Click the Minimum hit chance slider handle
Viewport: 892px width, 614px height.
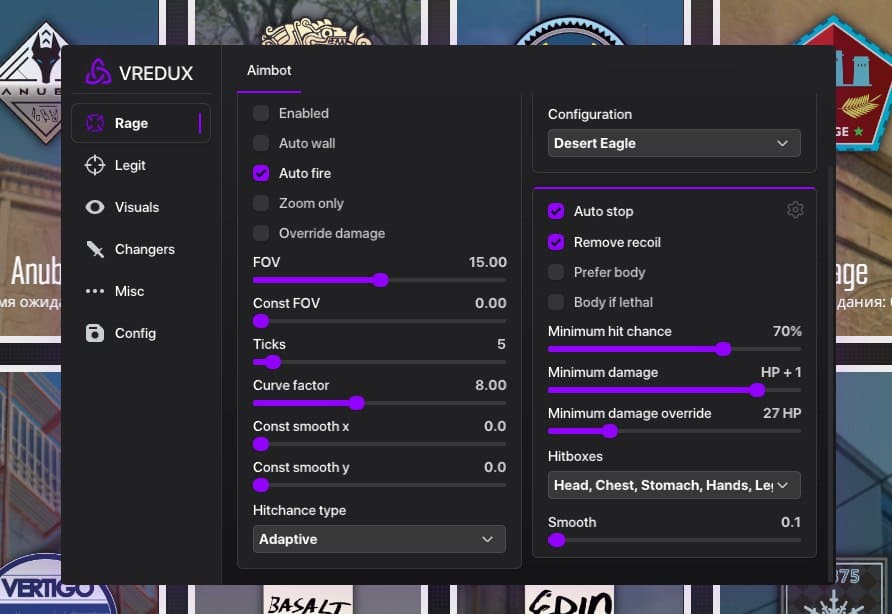coord(723,349)
